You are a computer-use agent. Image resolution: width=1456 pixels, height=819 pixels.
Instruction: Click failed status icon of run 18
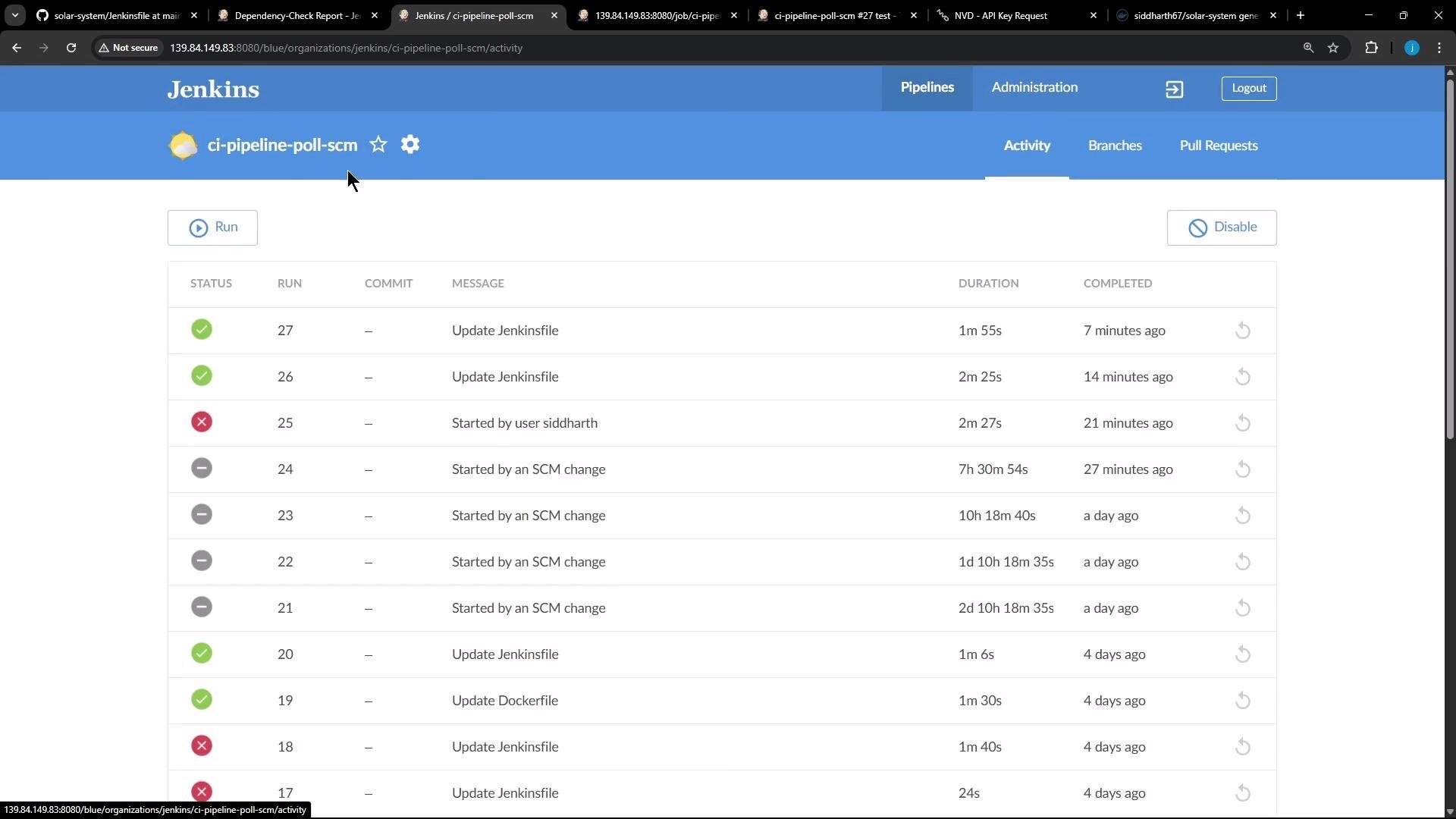click(202, 745)
